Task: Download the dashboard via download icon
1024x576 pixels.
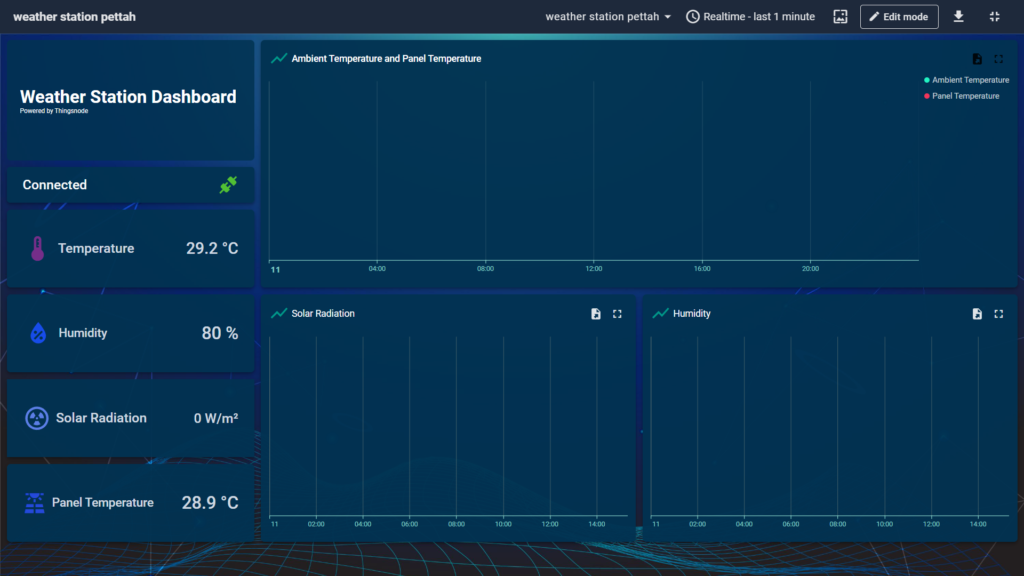Action: (x=958, y=16)
